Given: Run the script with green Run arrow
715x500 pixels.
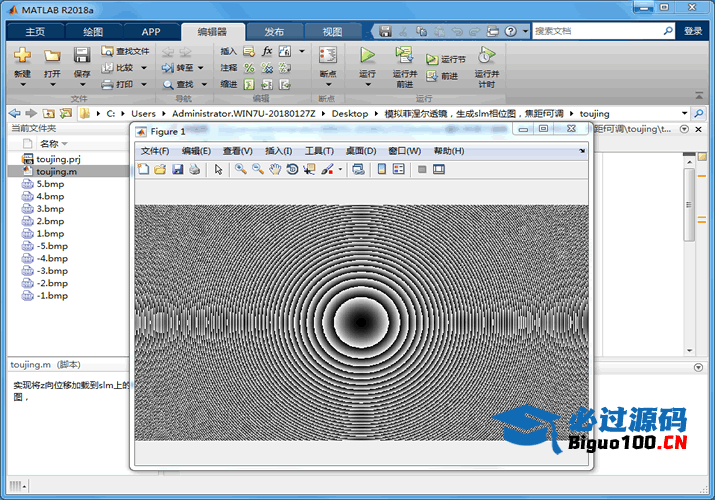Looking at the screenshot, I should point(367,56).
